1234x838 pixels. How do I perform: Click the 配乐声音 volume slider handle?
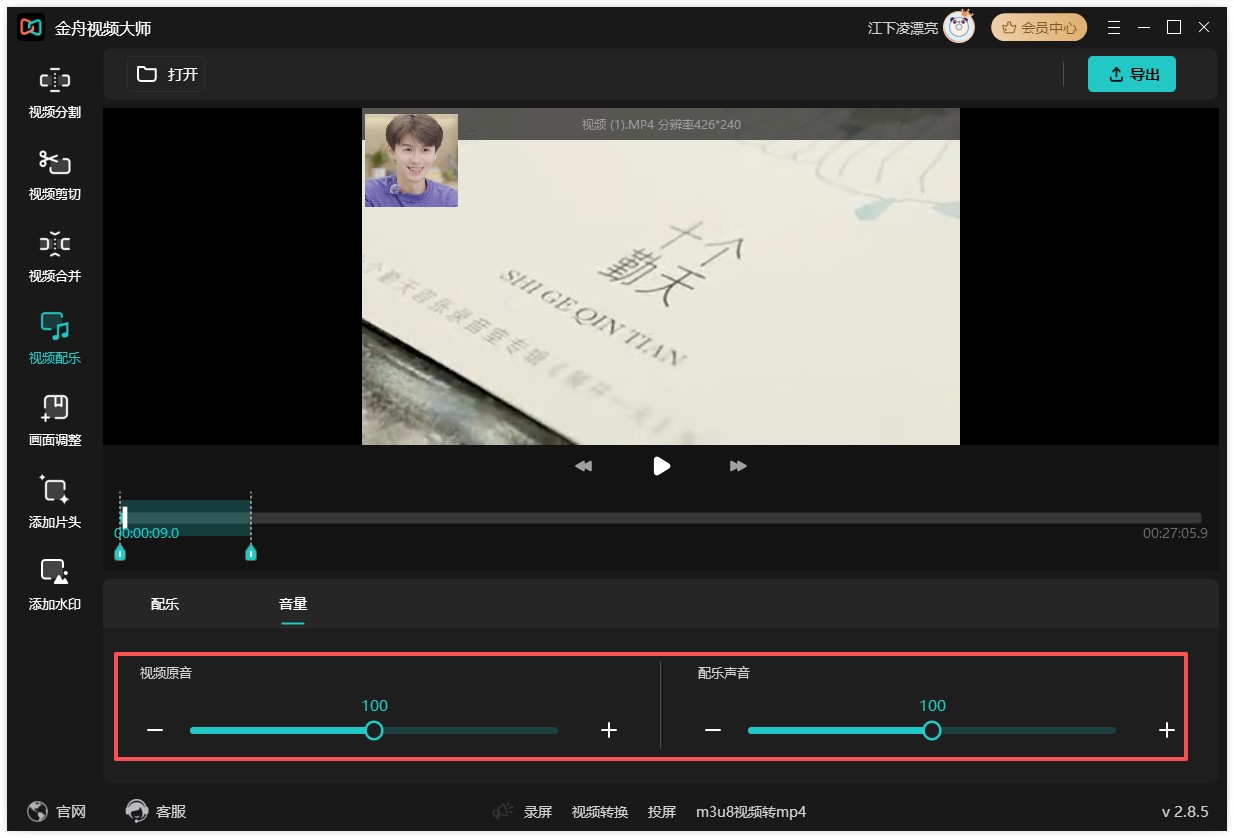pyautogui.click(x=932, y=730)
